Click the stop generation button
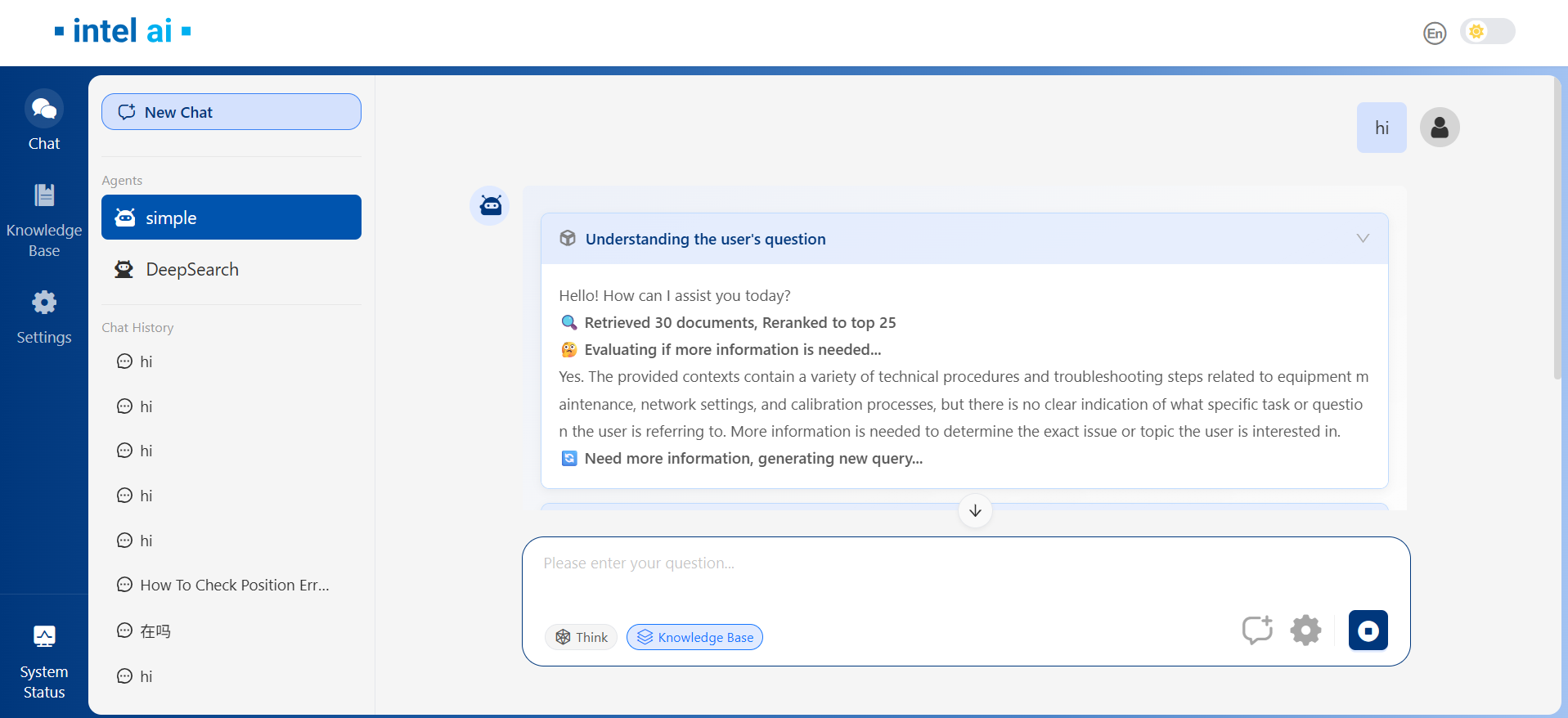1568x718 pixels. [1368, 630]
